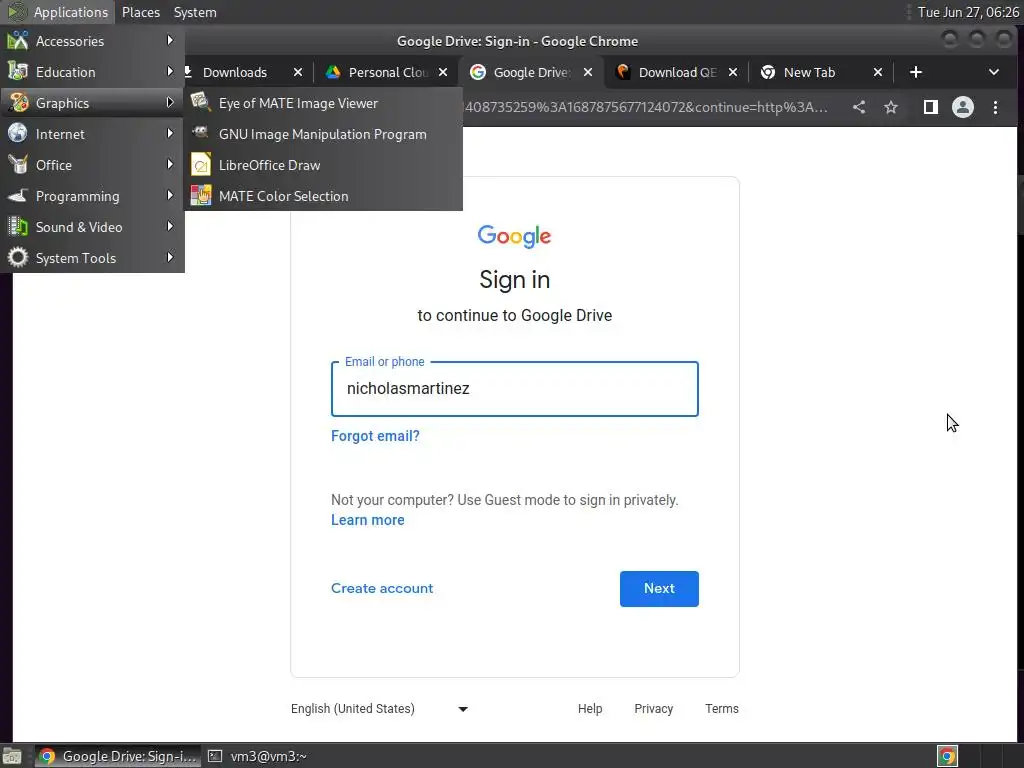Click the Create account link

click(x=382, y=588)
